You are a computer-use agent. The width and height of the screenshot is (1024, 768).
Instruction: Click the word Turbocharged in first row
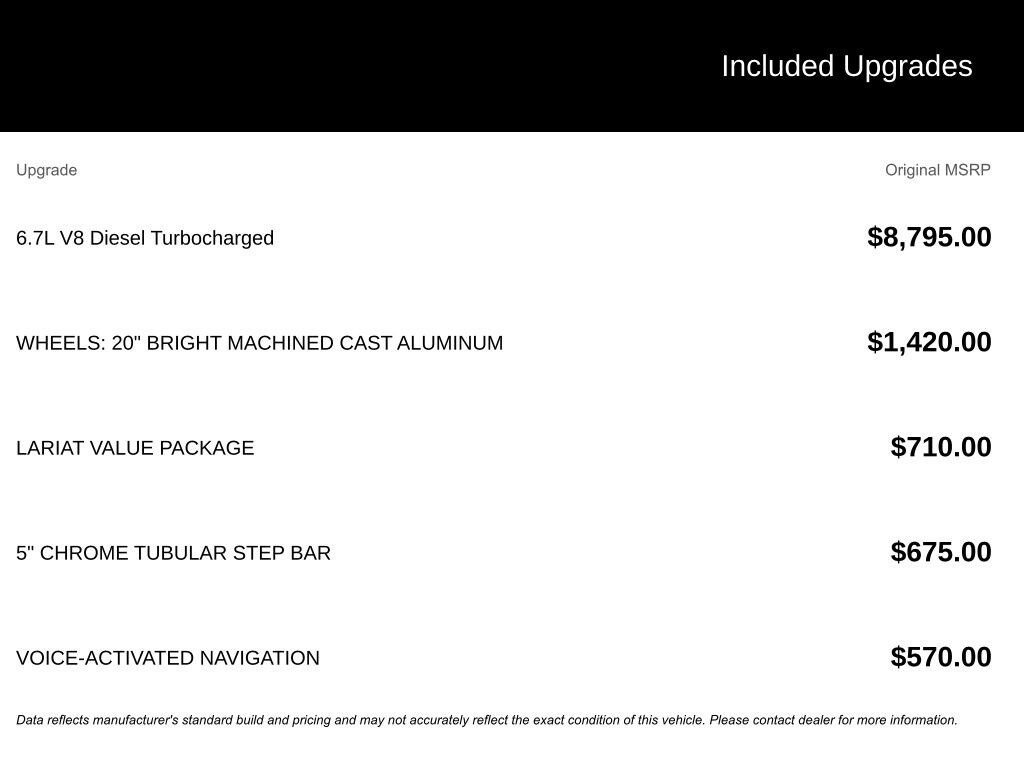[212, 238]
